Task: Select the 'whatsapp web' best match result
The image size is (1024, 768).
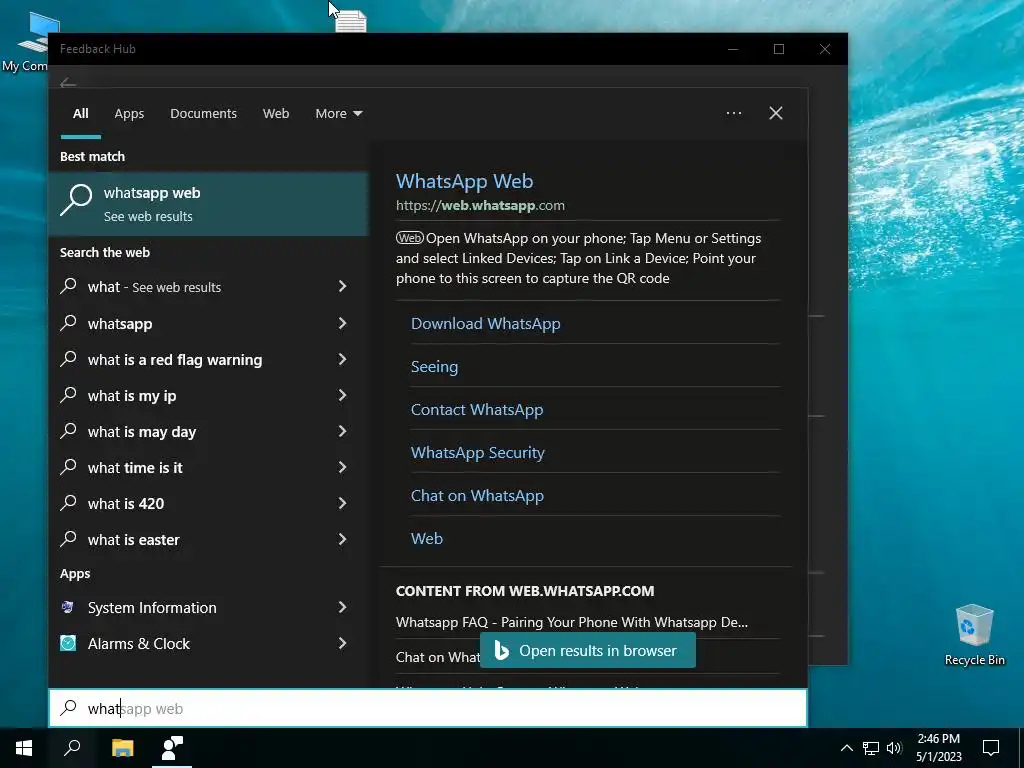Action: click(208, 204)
